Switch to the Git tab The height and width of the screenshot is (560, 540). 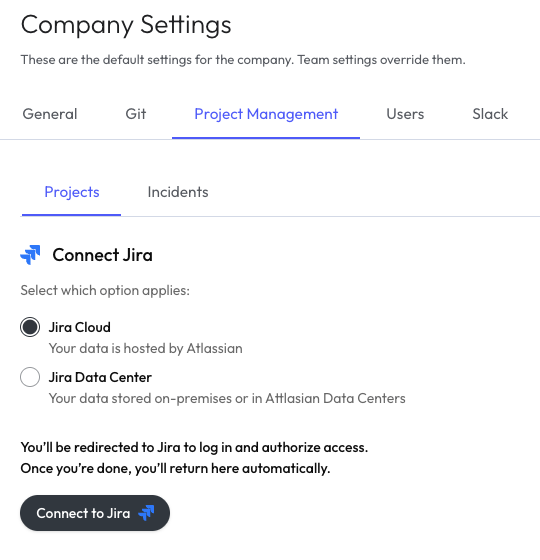[136, 114]
